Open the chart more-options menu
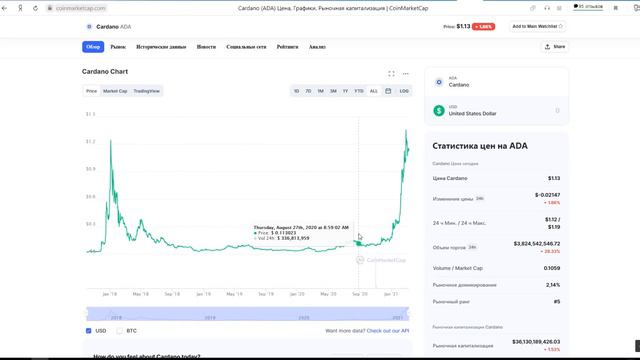The image size is (640, 360). 405,73
